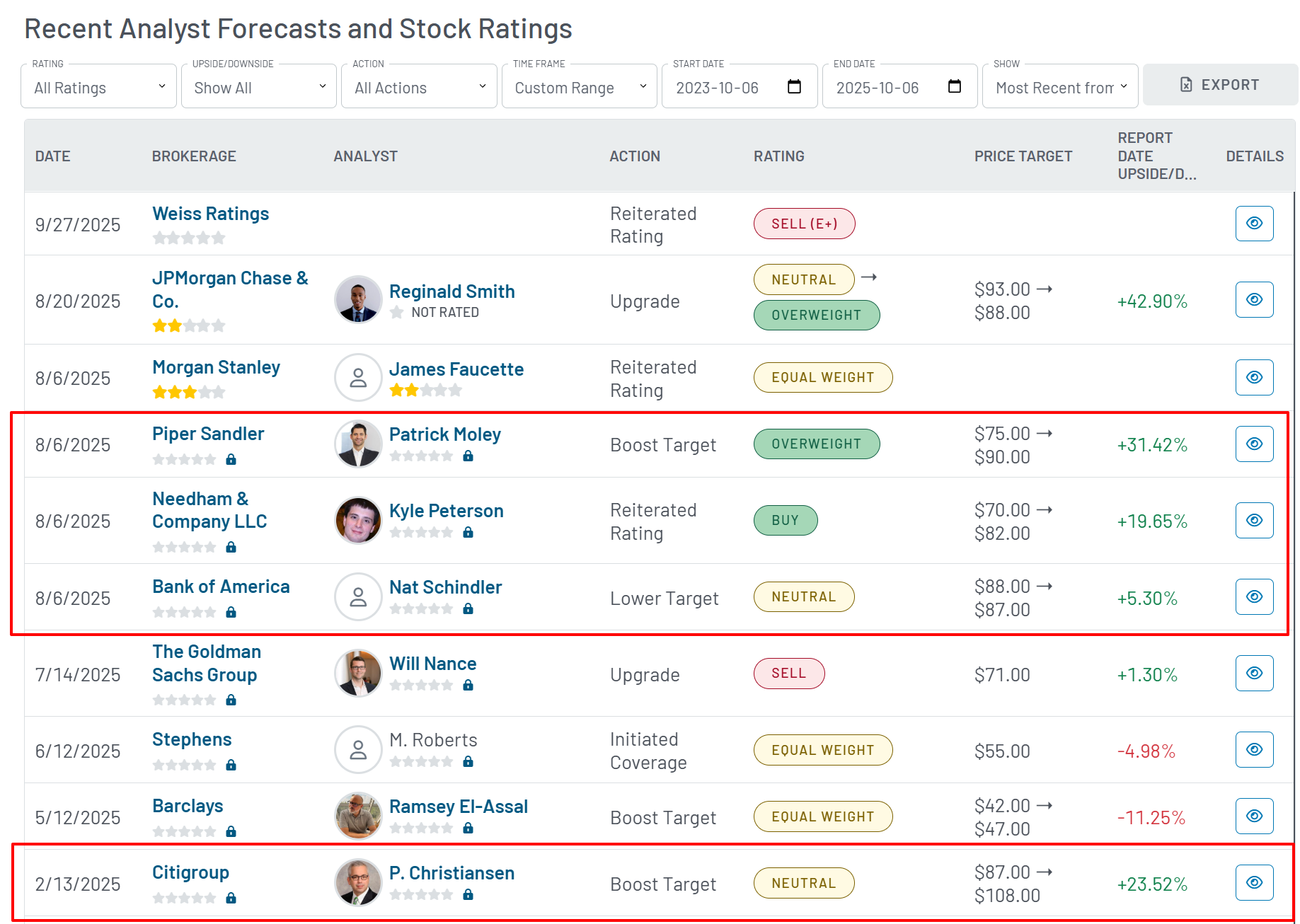
Task: Open Patrick Moley analyst link
Action: (x=445, y=434)
